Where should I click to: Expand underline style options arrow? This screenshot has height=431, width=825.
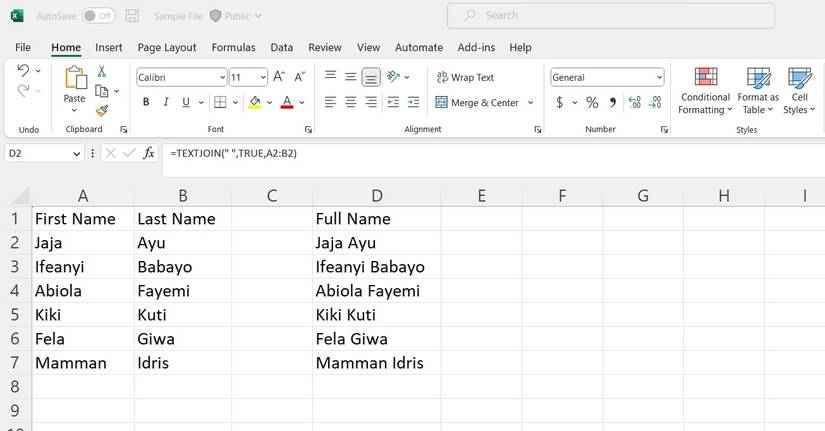[201, 103]
